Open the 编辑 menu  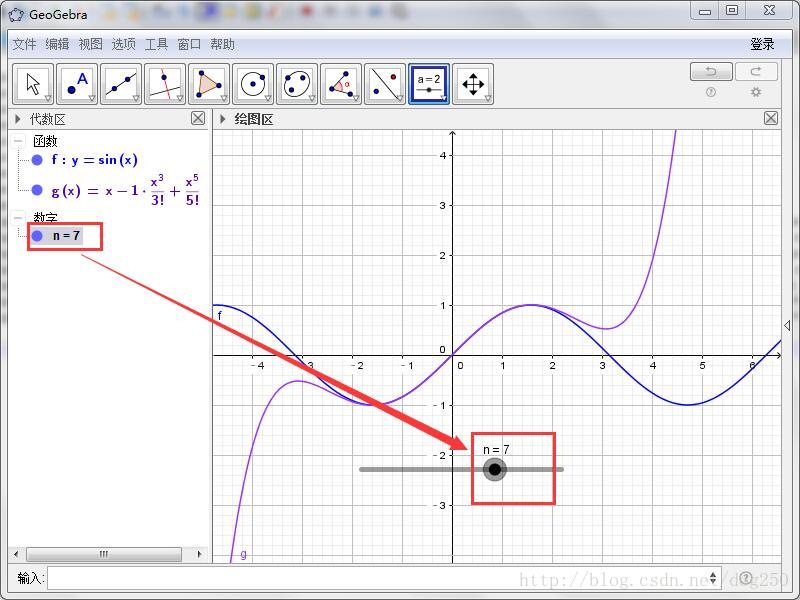57,44
